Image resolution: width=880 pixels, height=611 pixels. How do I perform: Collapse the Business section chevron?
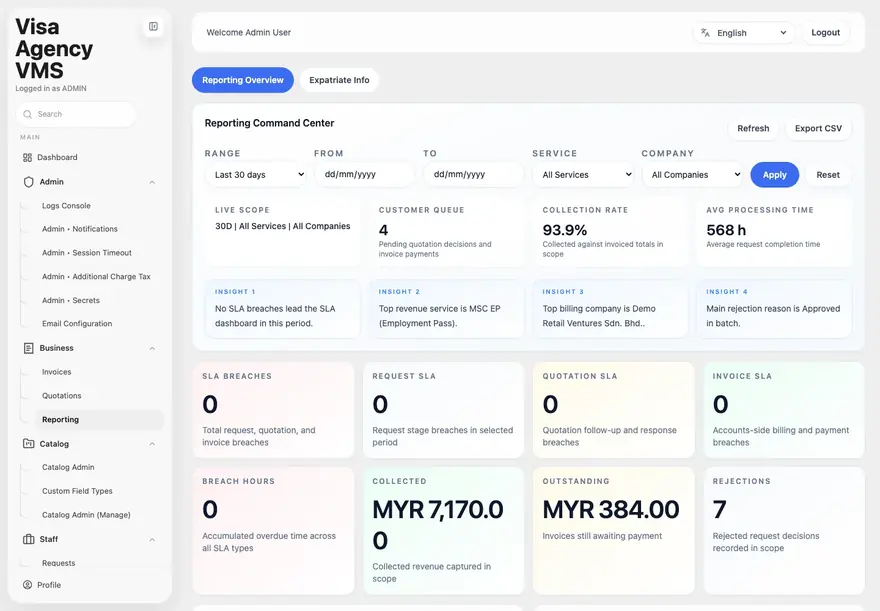[152, 348]
